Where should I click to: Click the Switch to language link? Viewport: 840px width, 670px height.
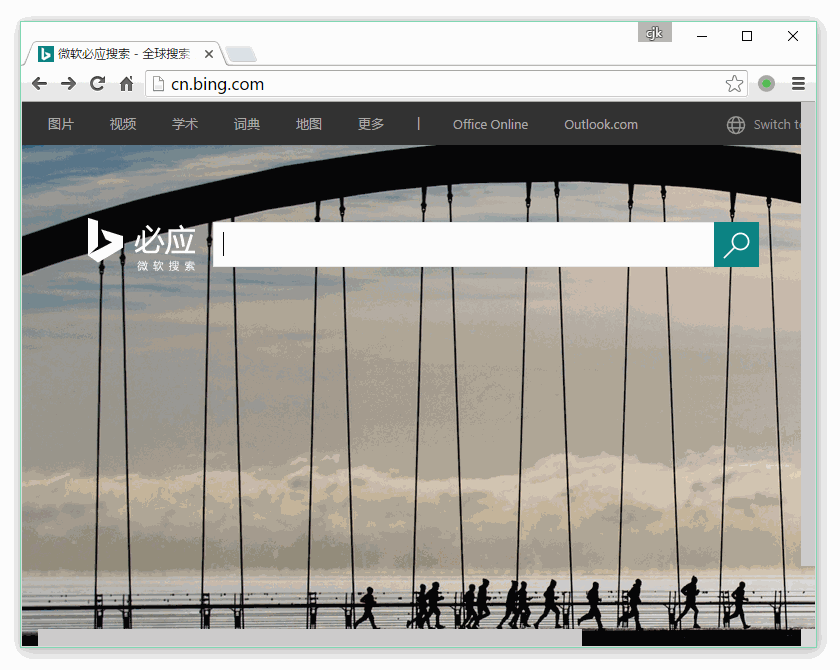[777, 124]
